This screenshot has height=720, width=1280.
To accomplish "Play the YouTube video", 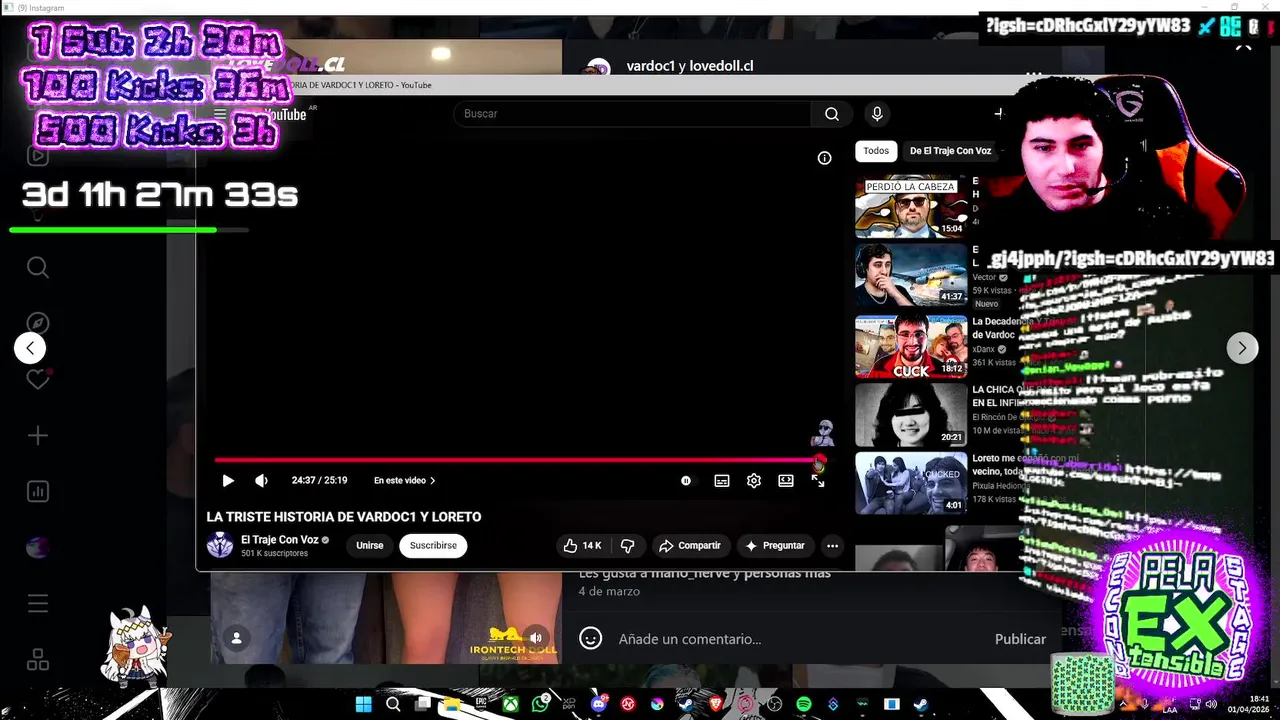I will (x=228, y=481).
